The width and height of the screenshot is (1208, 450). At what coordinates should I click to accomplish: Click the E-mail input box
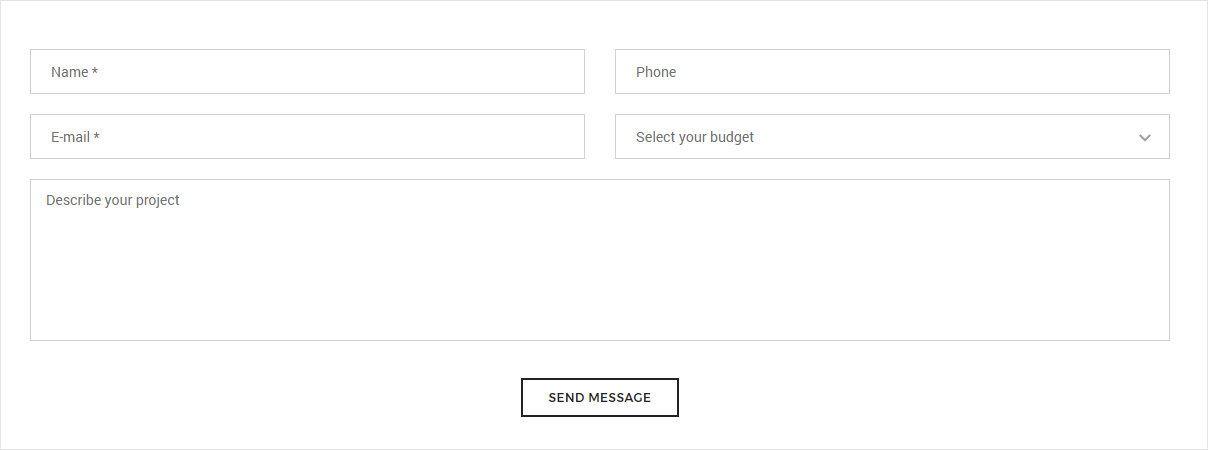point(307,137)
